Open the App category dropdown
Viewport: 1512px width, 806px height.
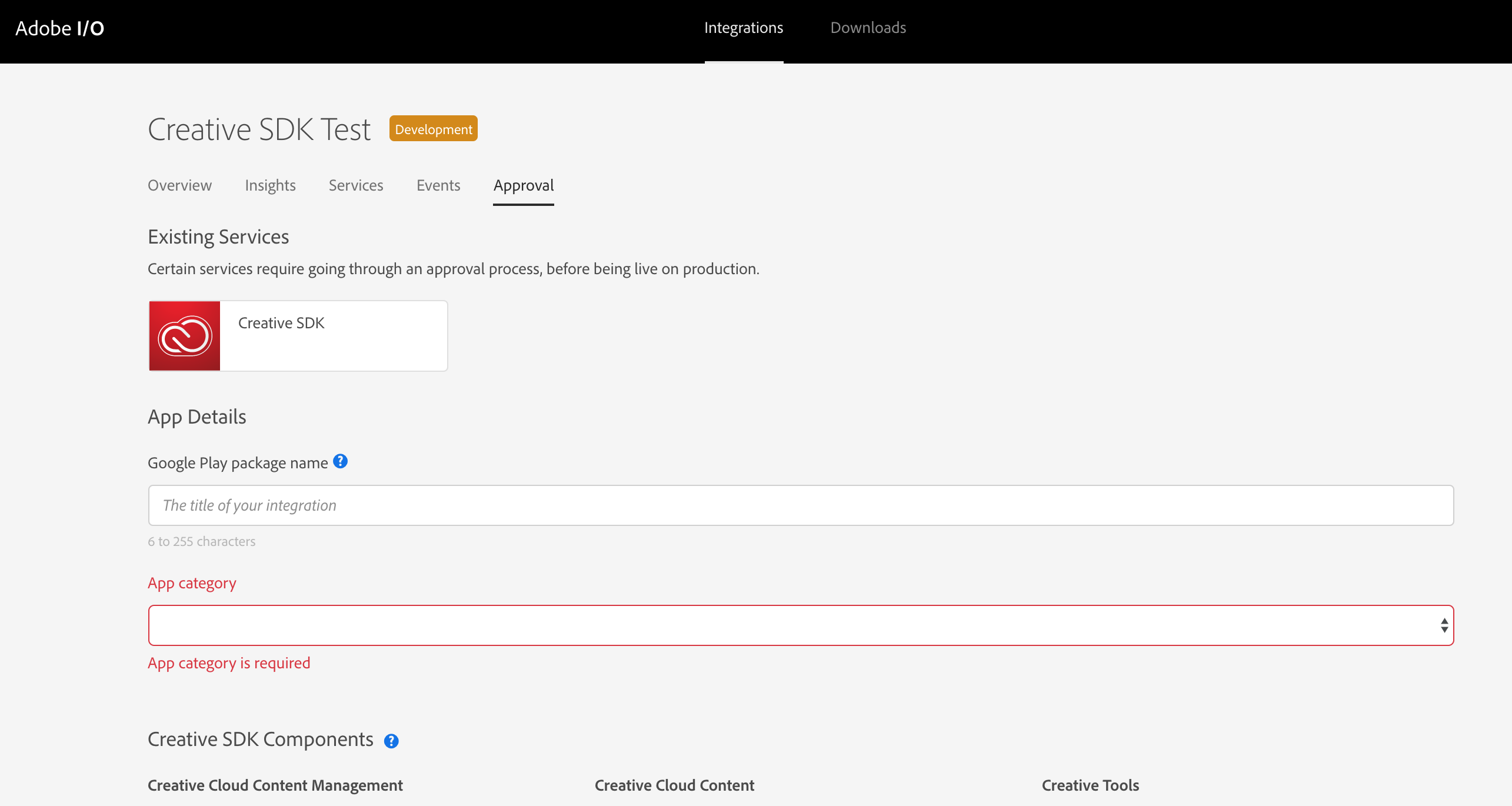click(x=801, y=625)
